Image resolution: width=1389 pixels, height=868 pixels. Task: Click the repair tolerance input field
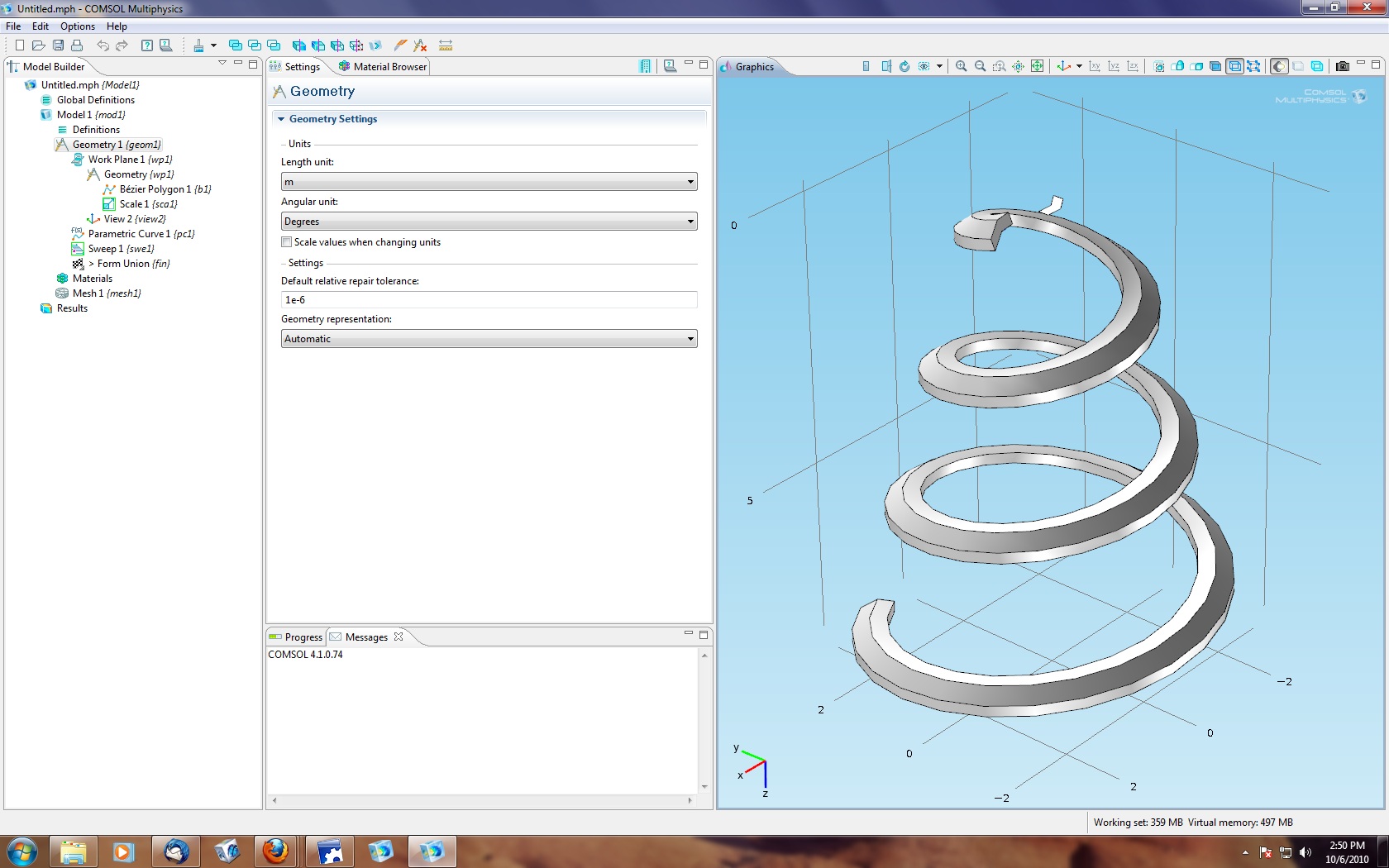pyautogui.click(x=489, y=300)
